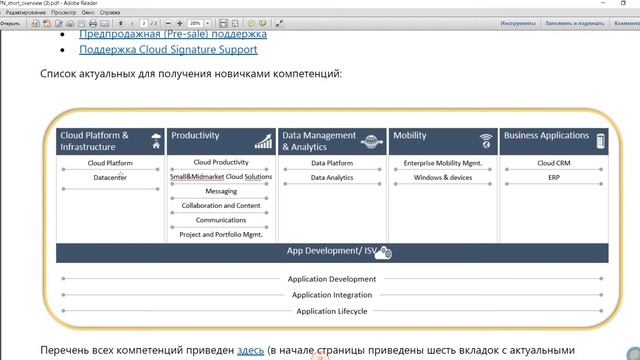Click the sign document pencil icon
Image resolution: width=640 pixels, height=360 pixels.
point(59,24)
